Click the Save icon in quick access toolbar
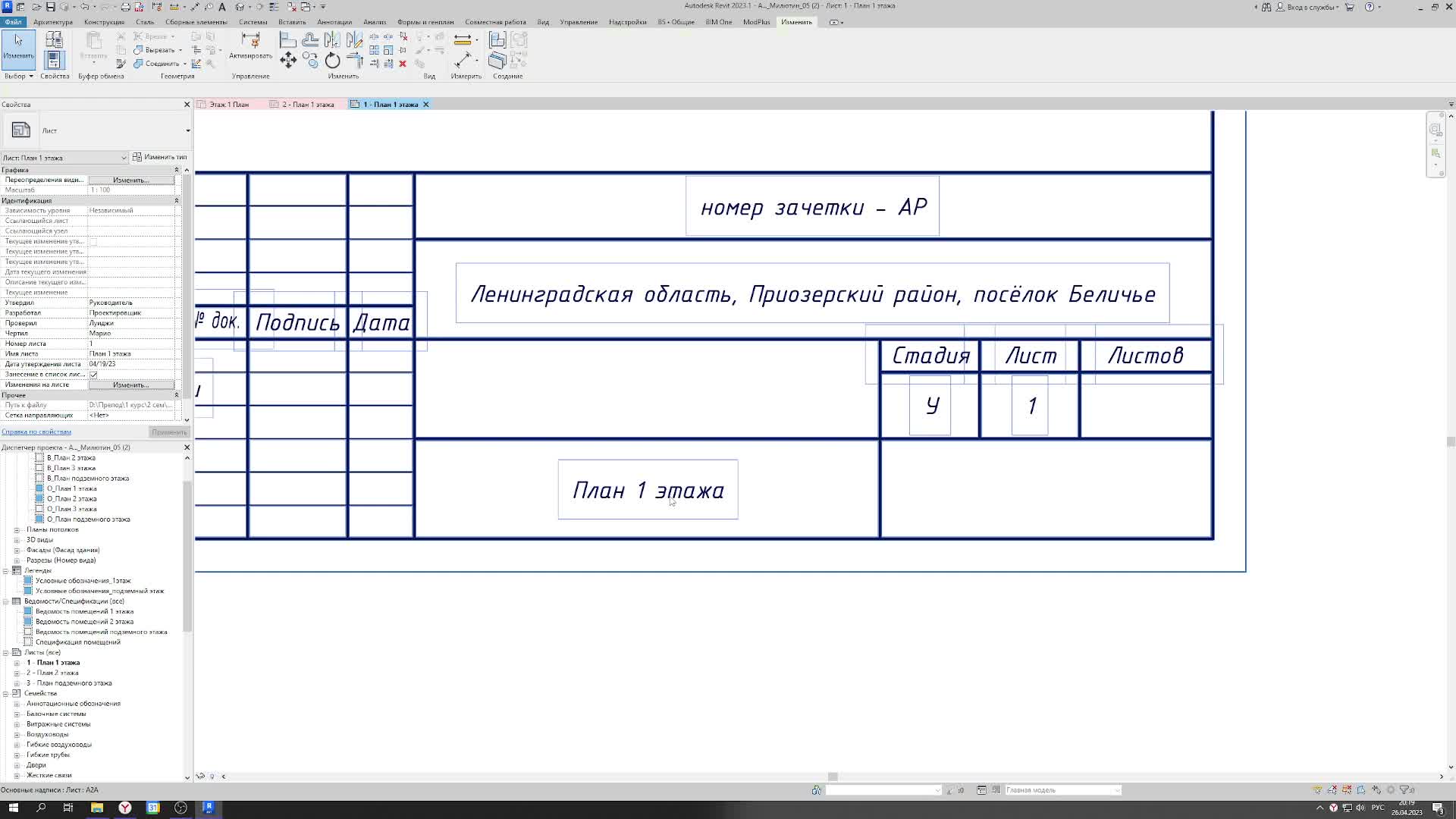The width and height of the screenshot is (1456, 819). tap(50, 7)
